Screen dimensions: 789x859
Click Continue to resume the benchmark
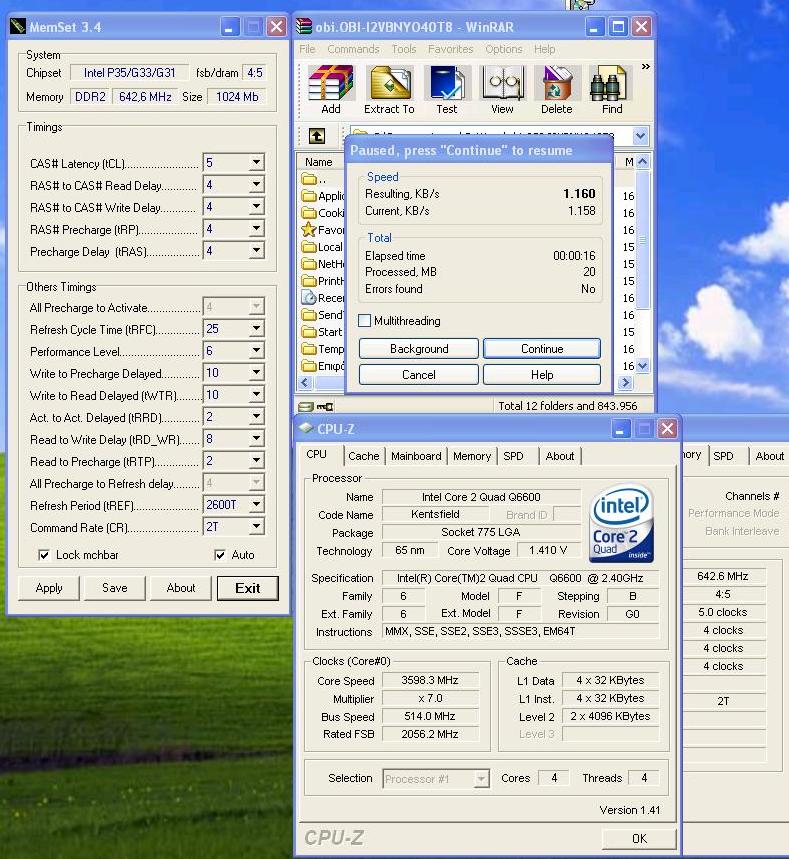[x=542, y=348]
